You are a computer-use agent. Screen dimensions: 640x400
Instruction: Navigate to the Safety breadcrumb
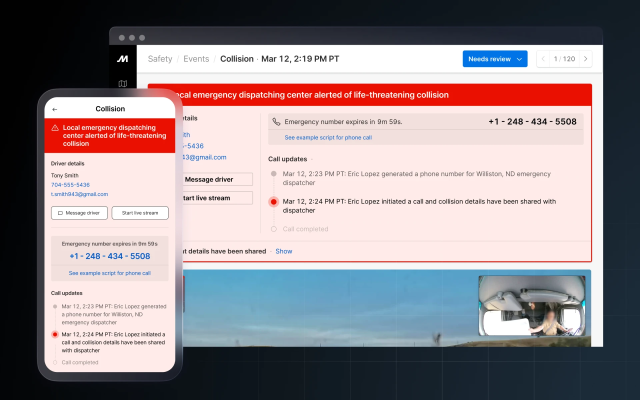(160, 59)
